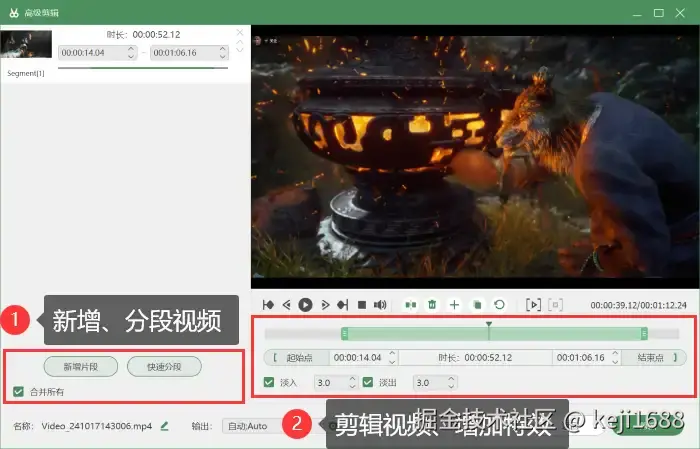Viewport: 700px width, 449px height.
Task: Click the 时长 text in the timeline row
Action: pyautogui.click(x=475, y=358)
